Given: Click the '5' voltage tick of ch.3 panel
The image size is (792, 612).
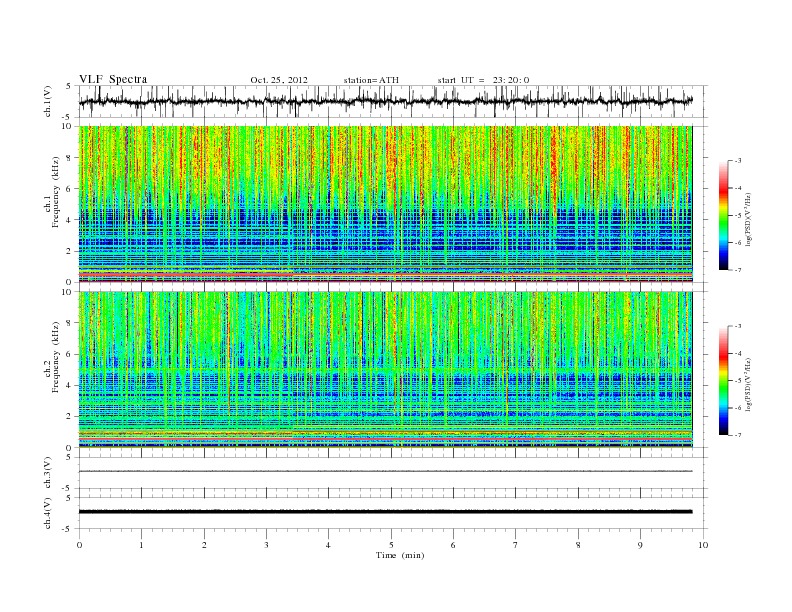Looking at the screenshot, I should [x=69, y=457].
